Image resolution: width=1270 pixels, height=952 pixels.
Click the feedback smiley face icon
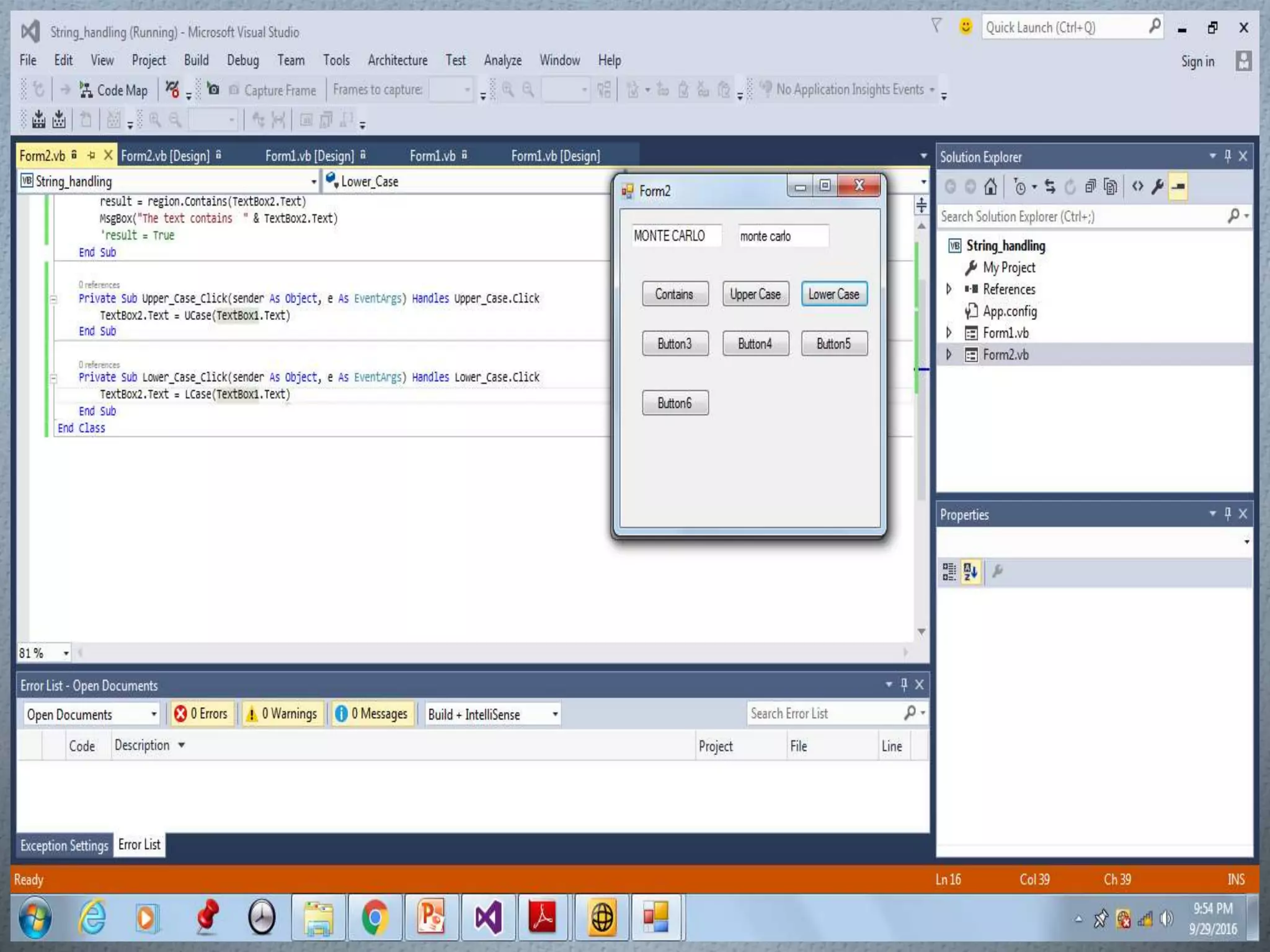tap(965, 27)
